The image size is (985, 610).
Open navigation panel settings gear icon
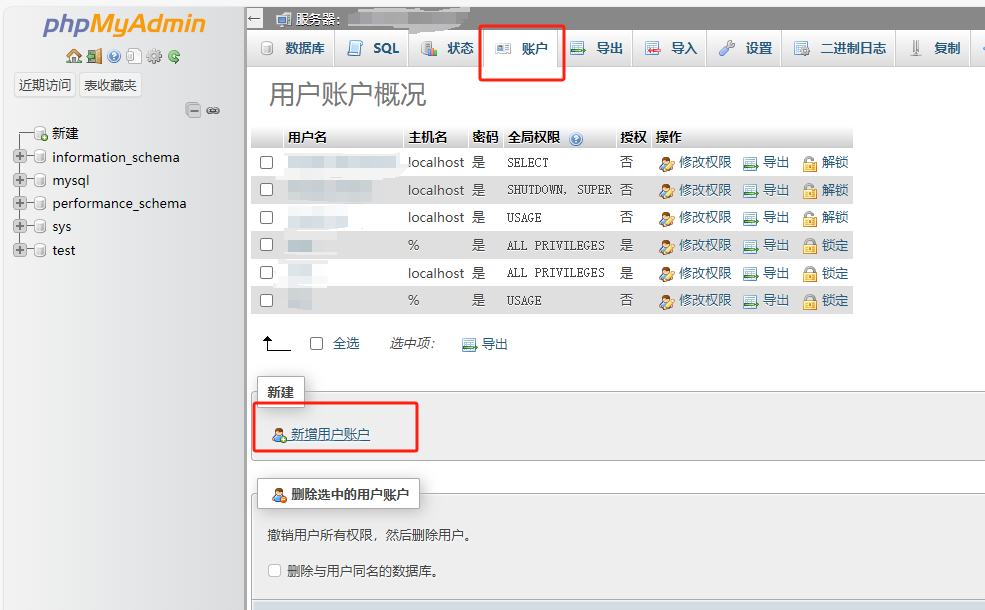coord(154,56)
